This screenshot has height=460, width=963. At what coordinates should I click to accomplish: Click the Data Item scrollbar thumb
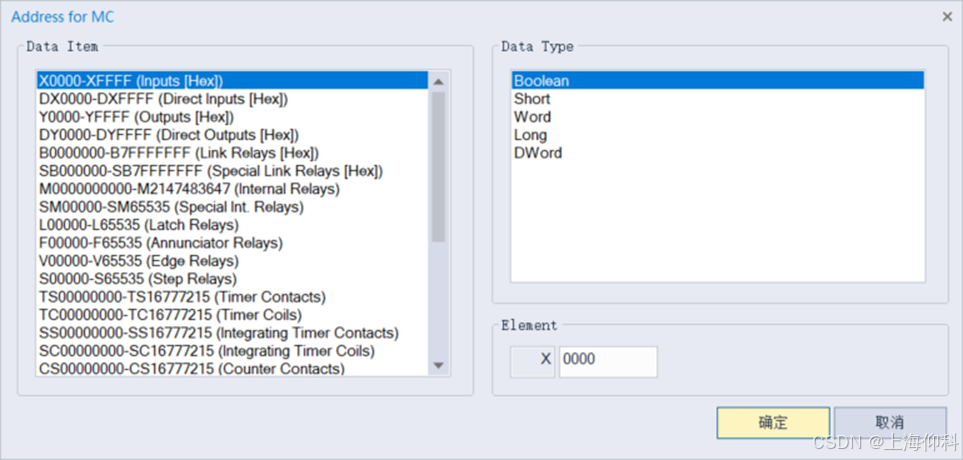click(438, 165)
